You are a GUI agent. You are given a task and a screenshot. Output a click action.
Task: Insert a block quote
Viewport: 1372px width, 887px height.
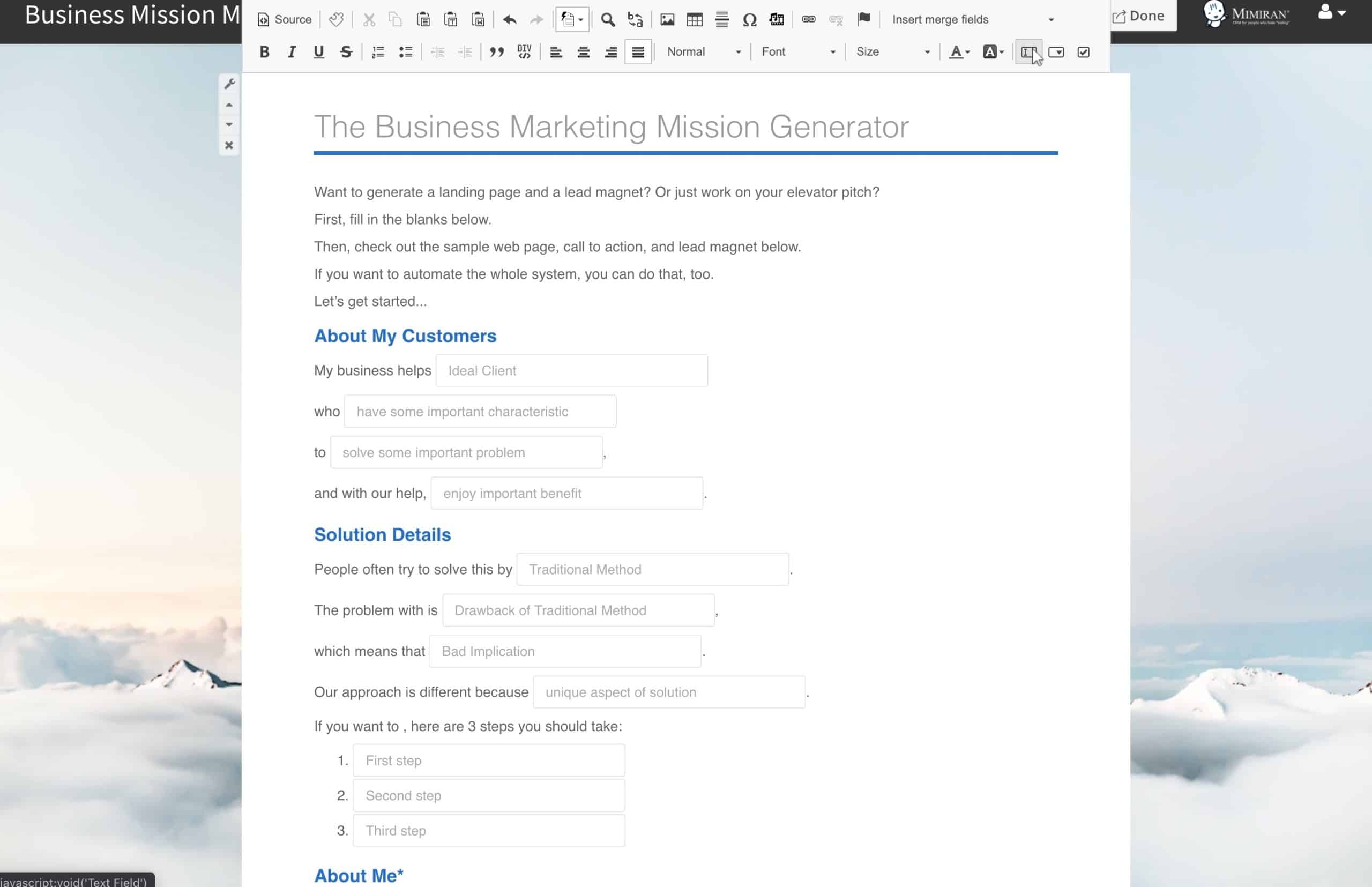pyautogui.click(x=496, y=52)
